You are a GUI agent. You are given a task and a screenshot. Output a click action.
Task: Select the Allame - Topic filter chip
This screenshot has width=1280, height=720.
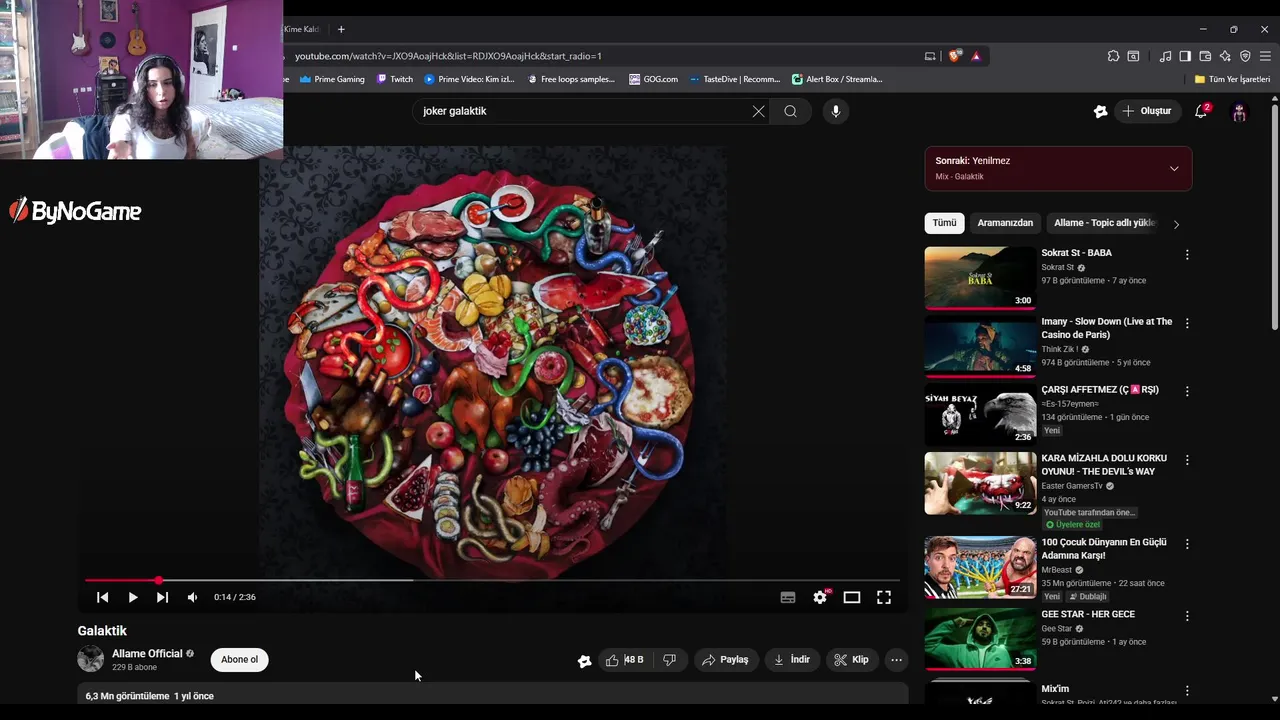click(1104, 223)
